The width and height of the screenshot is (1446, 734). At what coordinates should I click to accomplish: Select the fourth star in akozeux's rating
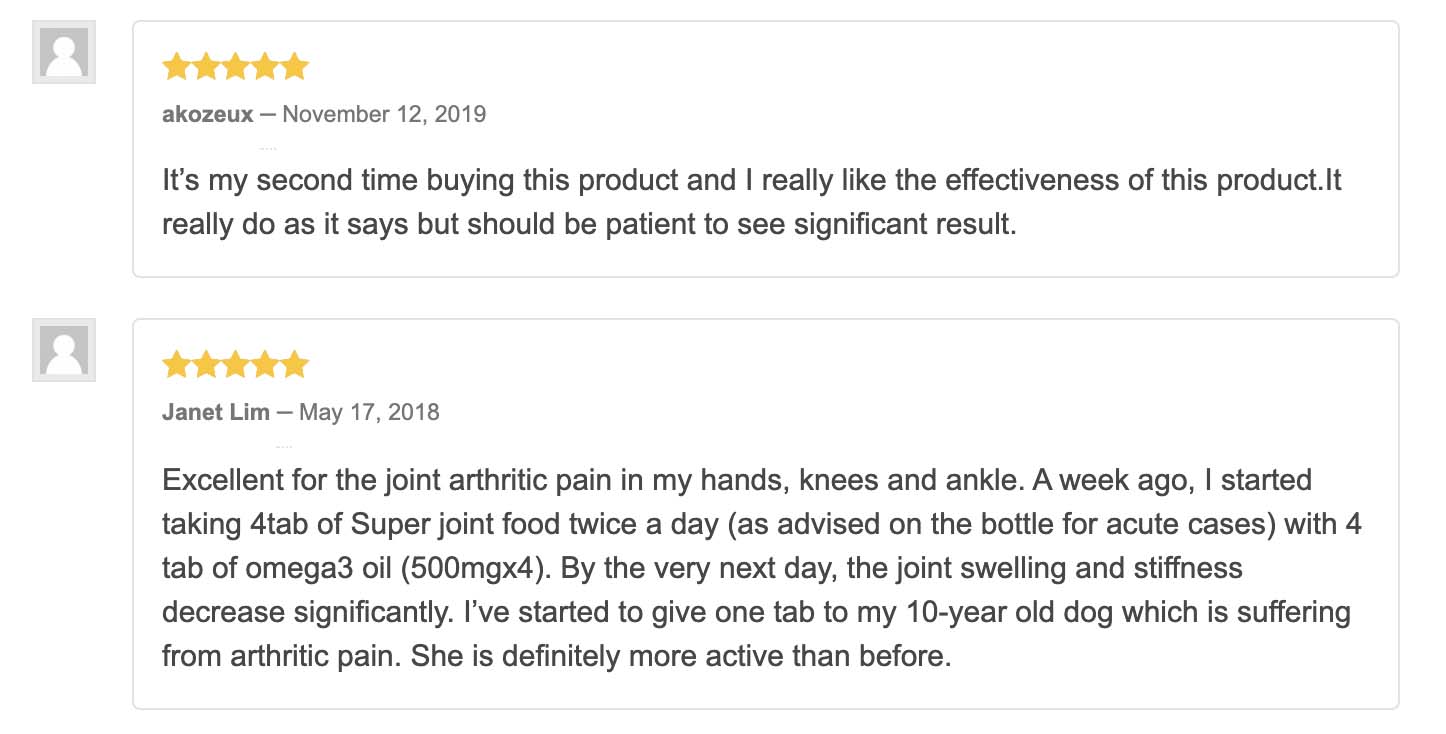tap(265, 67)
